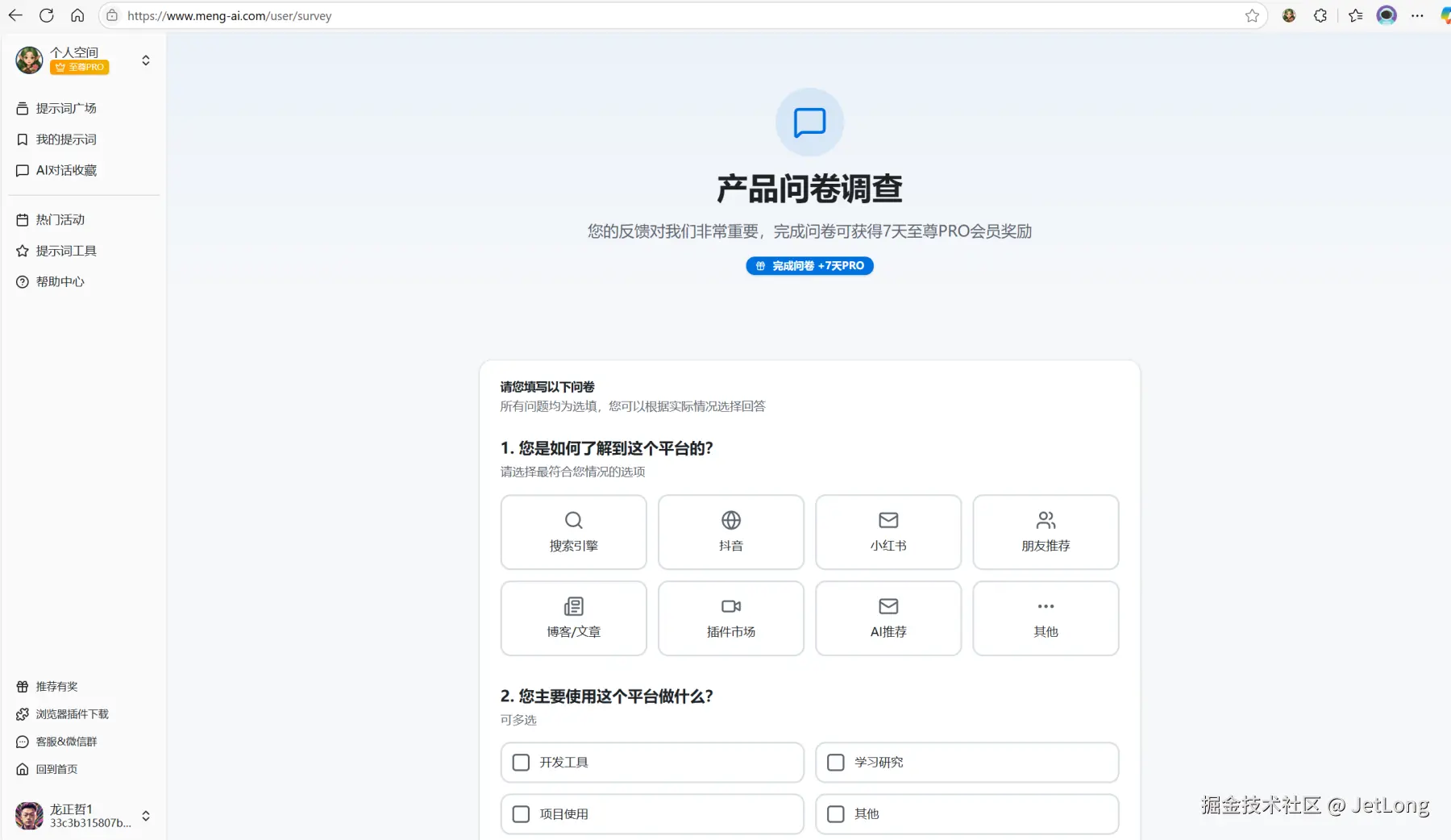
Task: Check the 学习研究 checkbox
Action: (x=836, y=763)
